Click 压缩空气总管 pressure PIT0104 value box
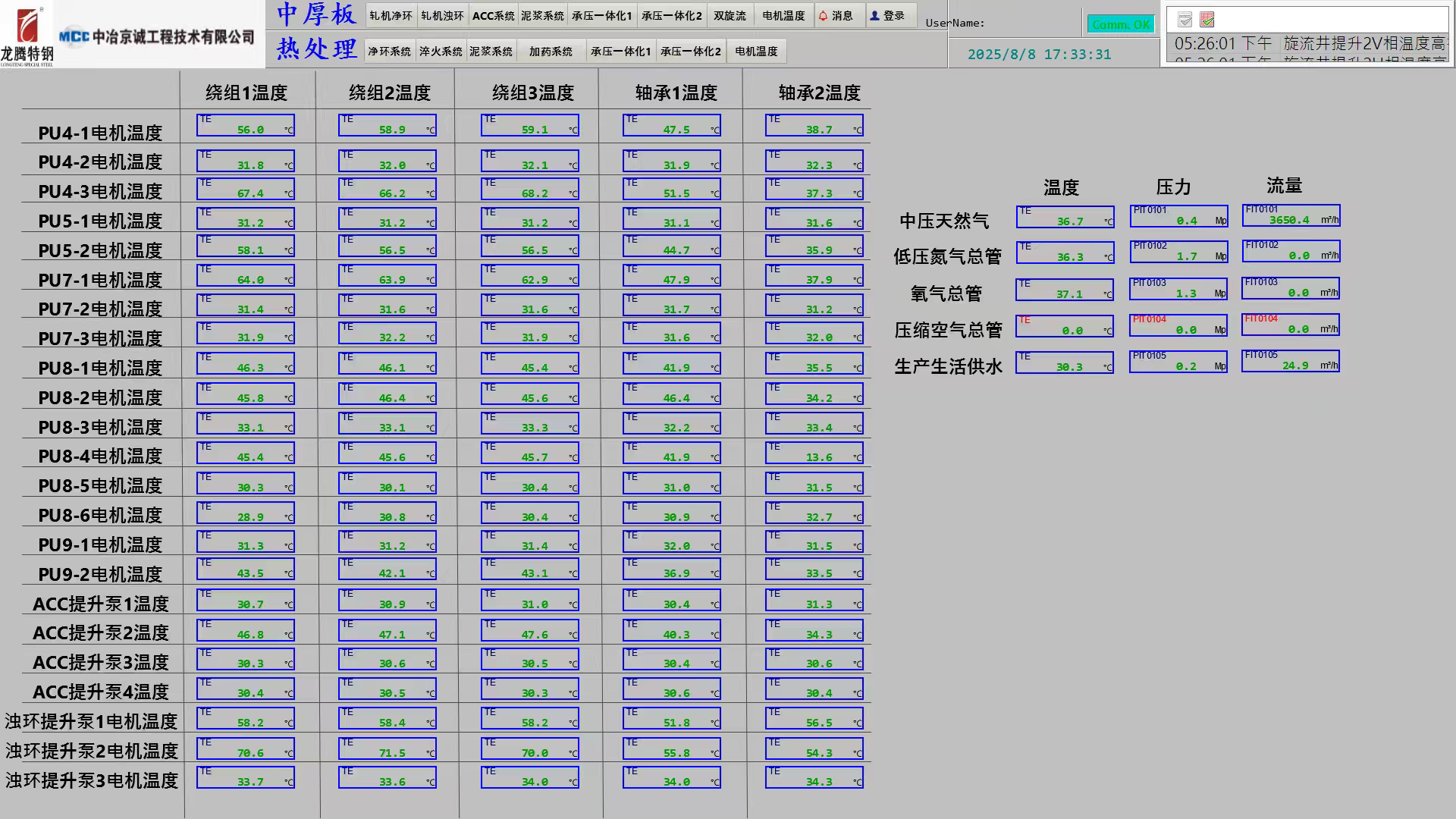 (x=1178, y=326)
